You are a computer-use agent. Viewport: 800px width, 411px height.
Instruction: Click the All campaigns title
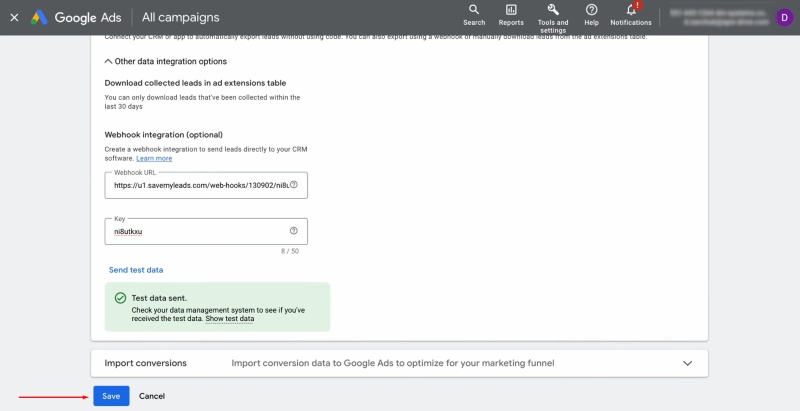point(181,17)
